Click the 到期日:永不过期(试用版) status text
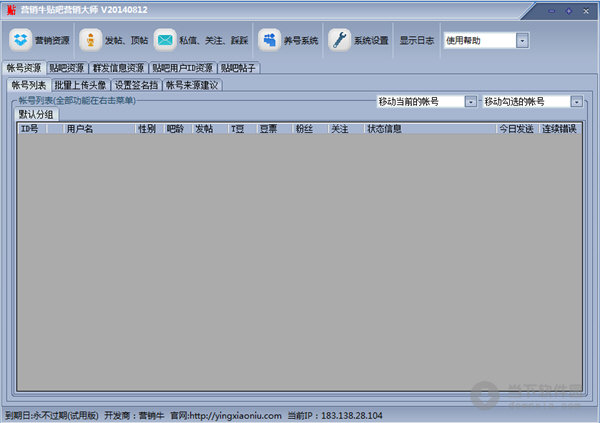Image resolution: width=600 pixels, height=423 pixels. [52, 415]
